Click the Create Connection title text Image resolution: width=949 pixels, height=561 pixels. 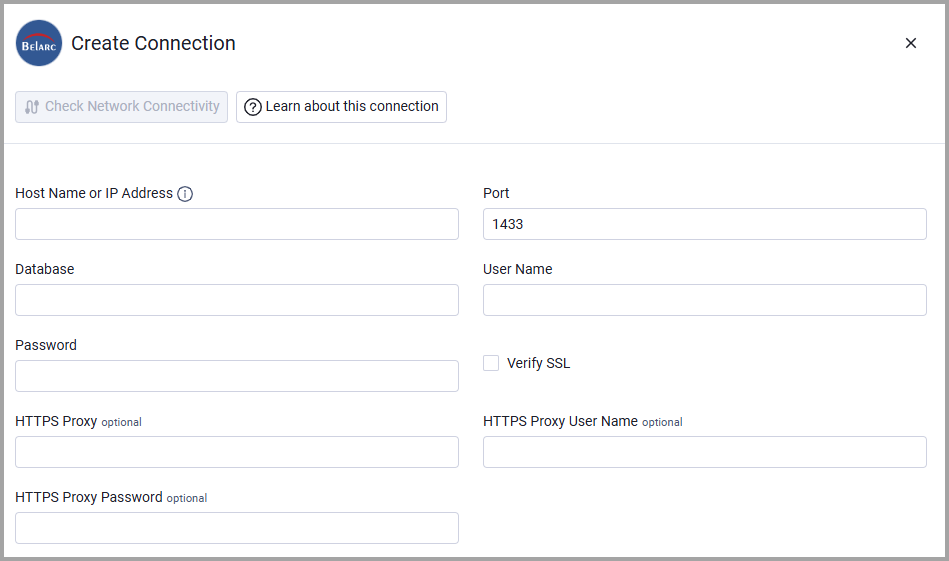point(153,43)
